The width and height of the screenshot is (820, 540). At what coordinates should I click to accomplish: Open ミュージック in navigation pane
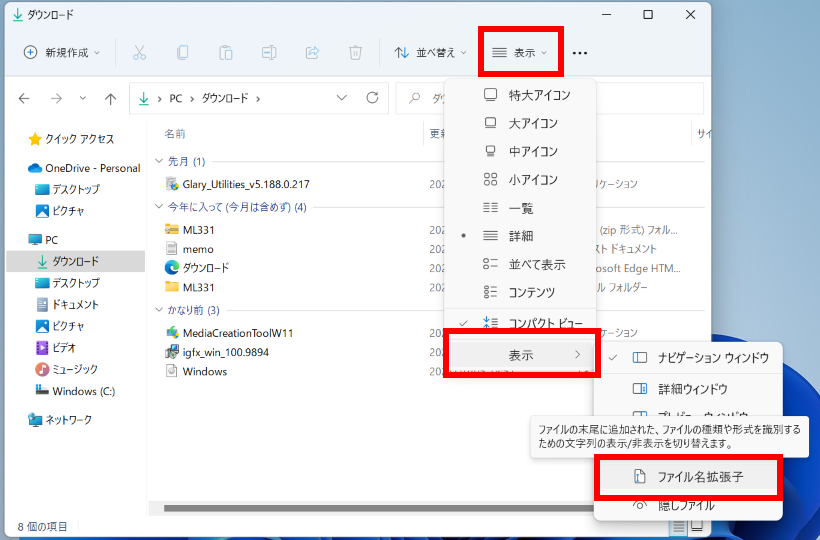point(66,369)
